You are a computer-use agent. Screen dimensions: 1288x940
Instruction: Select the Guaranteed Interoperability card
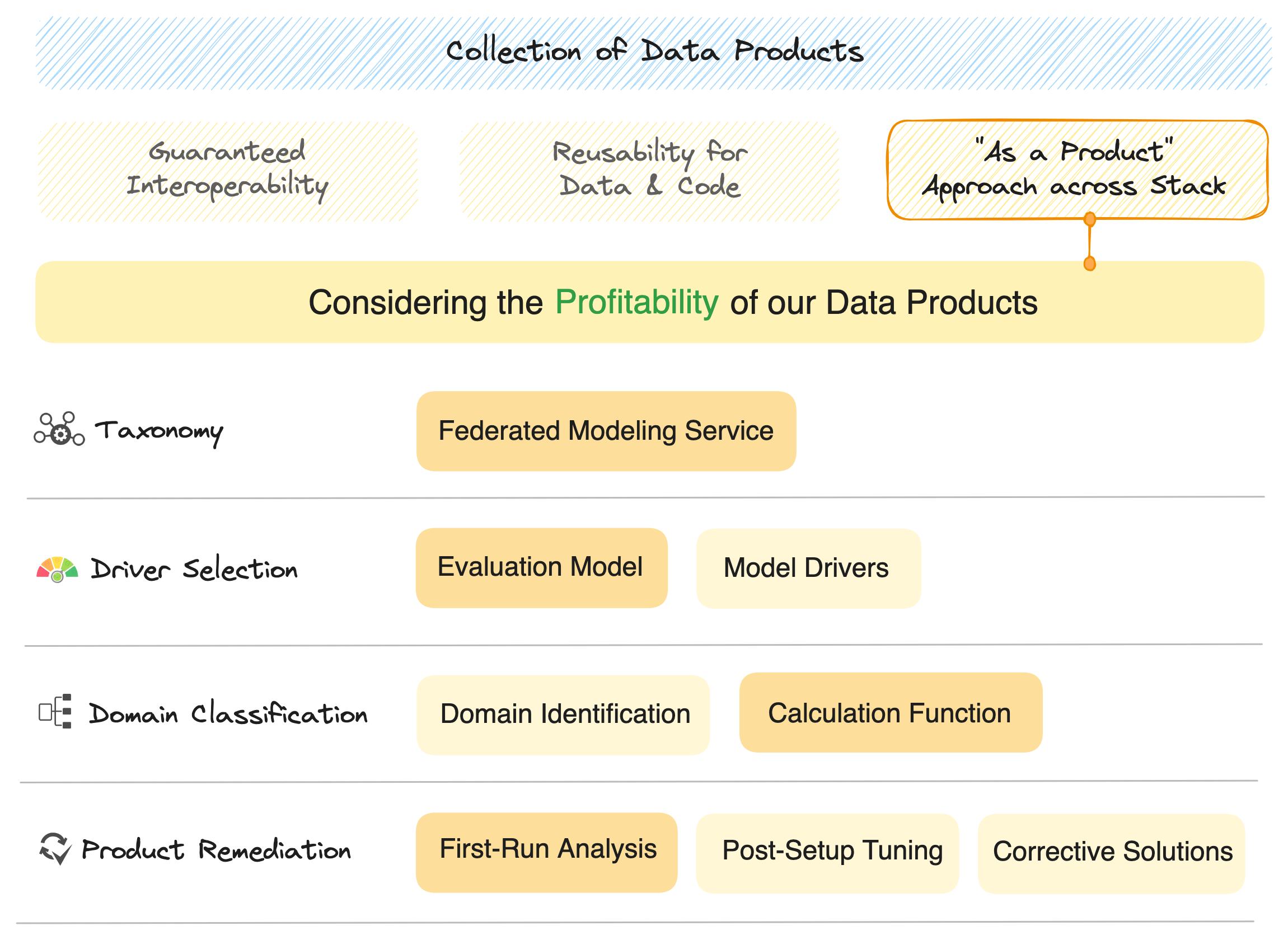pyautogui.click(x=228, y=171)
